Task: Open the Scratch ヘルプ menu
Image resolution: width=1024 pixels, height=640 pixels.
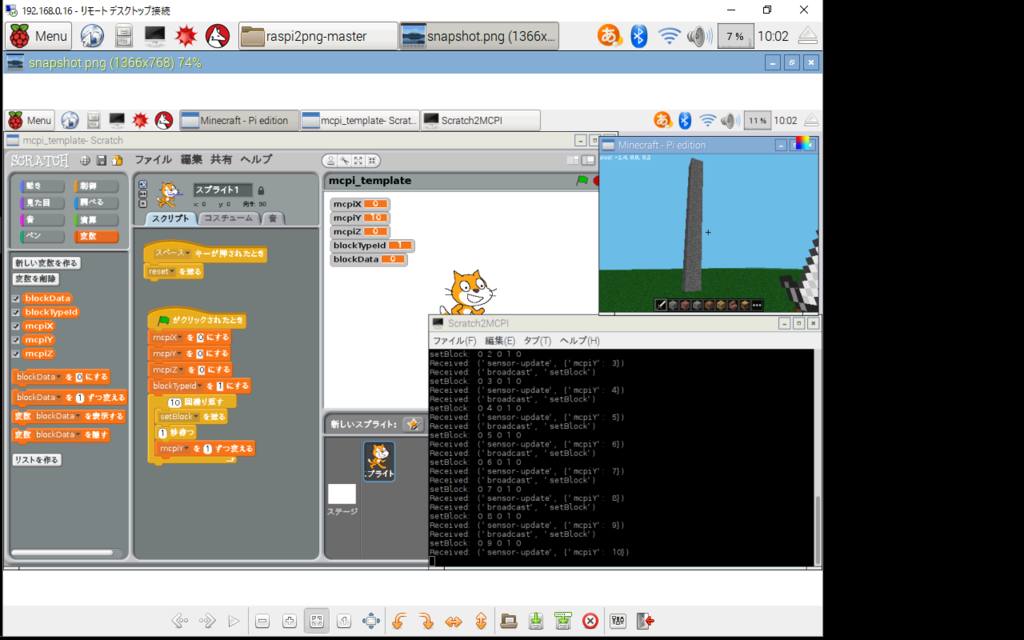Action: pos(256,159)
